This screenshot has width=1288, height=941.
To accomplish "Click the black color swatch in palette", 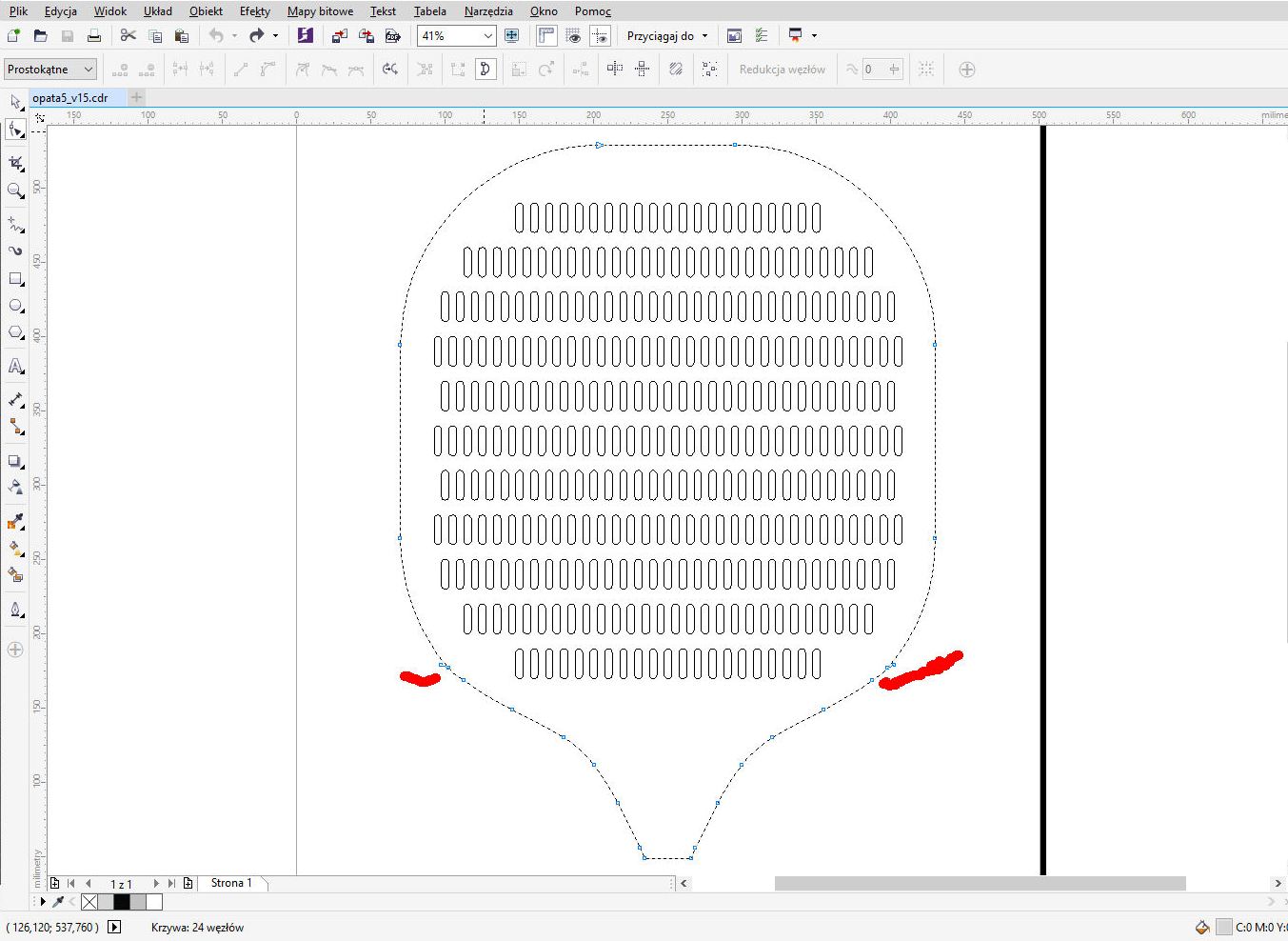I will [121, 901].
